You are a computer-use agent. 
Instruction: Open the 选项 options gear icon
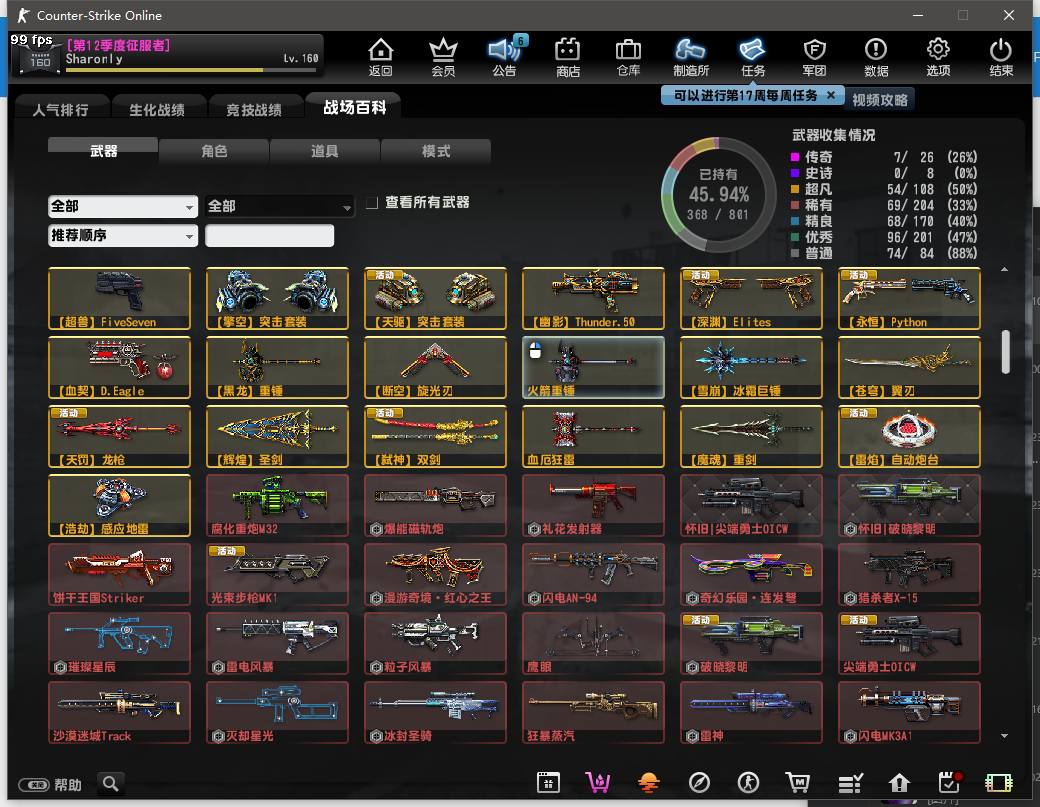pyautogui.click(x=938, y=57)
